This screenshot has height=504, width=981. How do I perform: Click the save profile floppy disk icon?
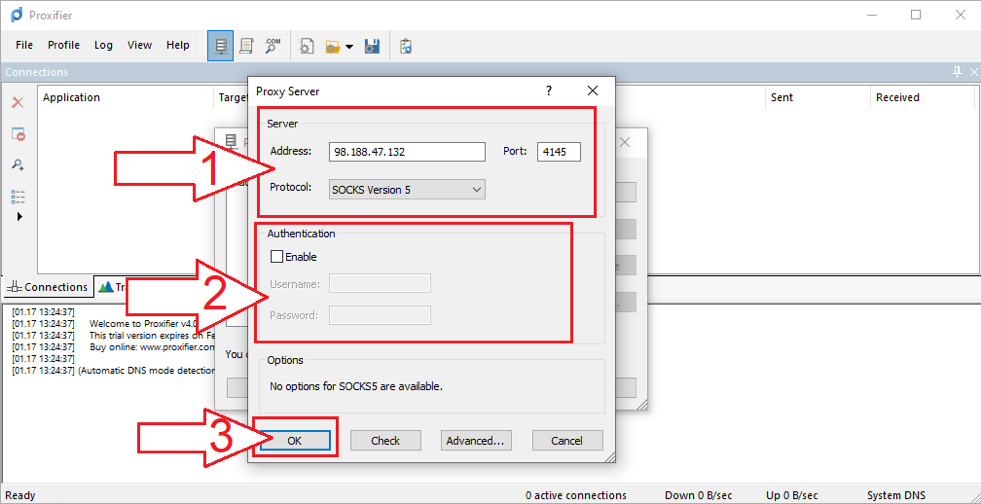pyautogui.click(x=372, y=46)
